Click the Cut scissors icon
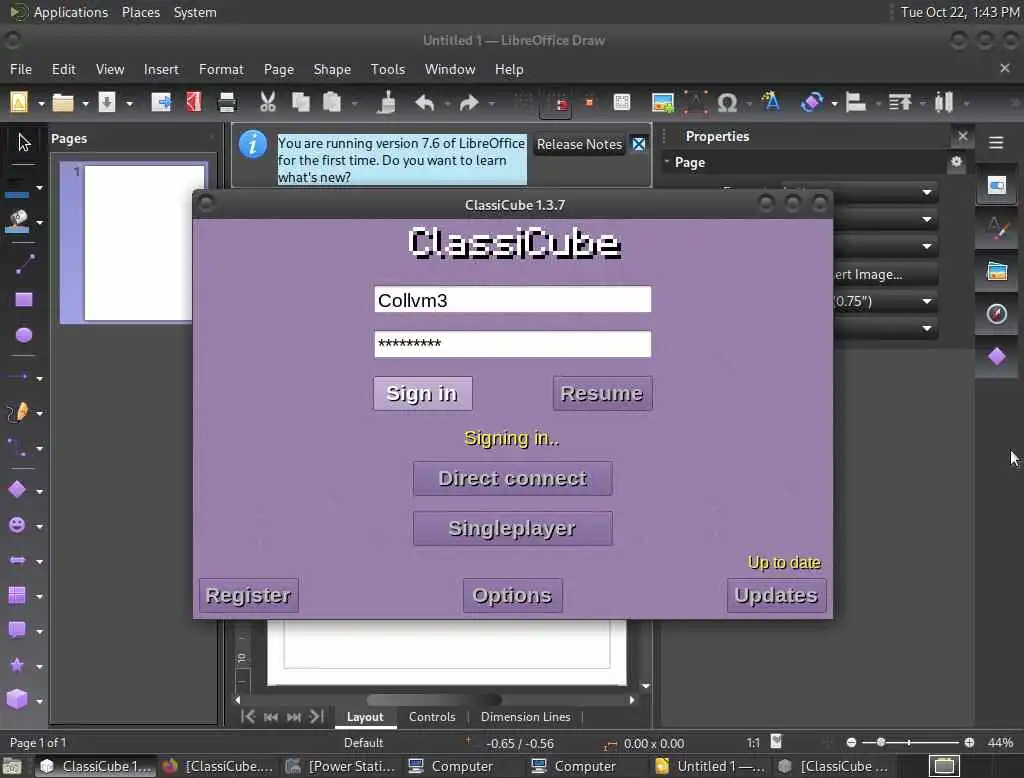Viewport: 1024px width, 778px height. click(267, 103)
